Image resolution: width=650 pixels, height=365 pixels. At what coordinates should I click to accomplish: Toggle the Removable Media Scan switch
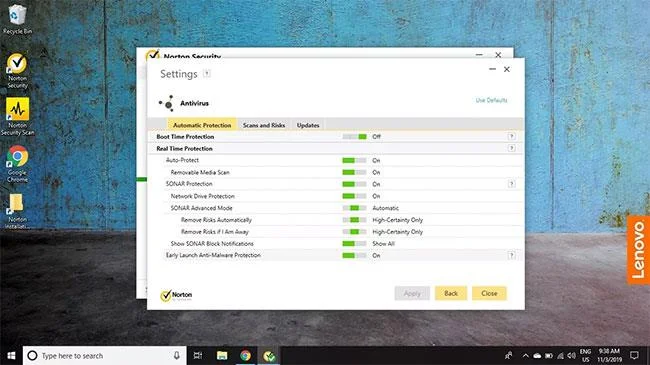pyautogui.click(x=354, y=172)
